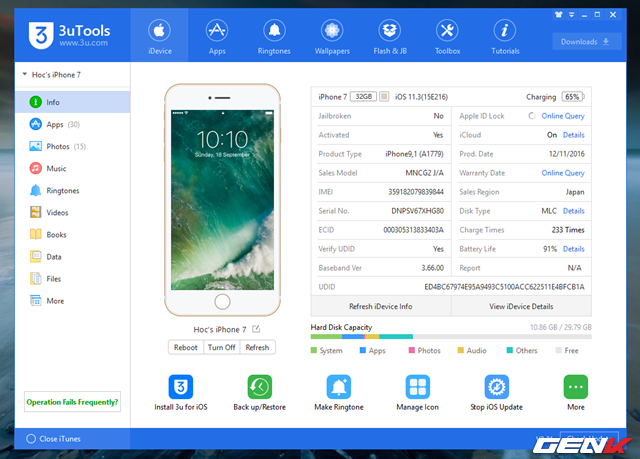
Task: Open Make Ringtone tool
Action: [338, 386]
